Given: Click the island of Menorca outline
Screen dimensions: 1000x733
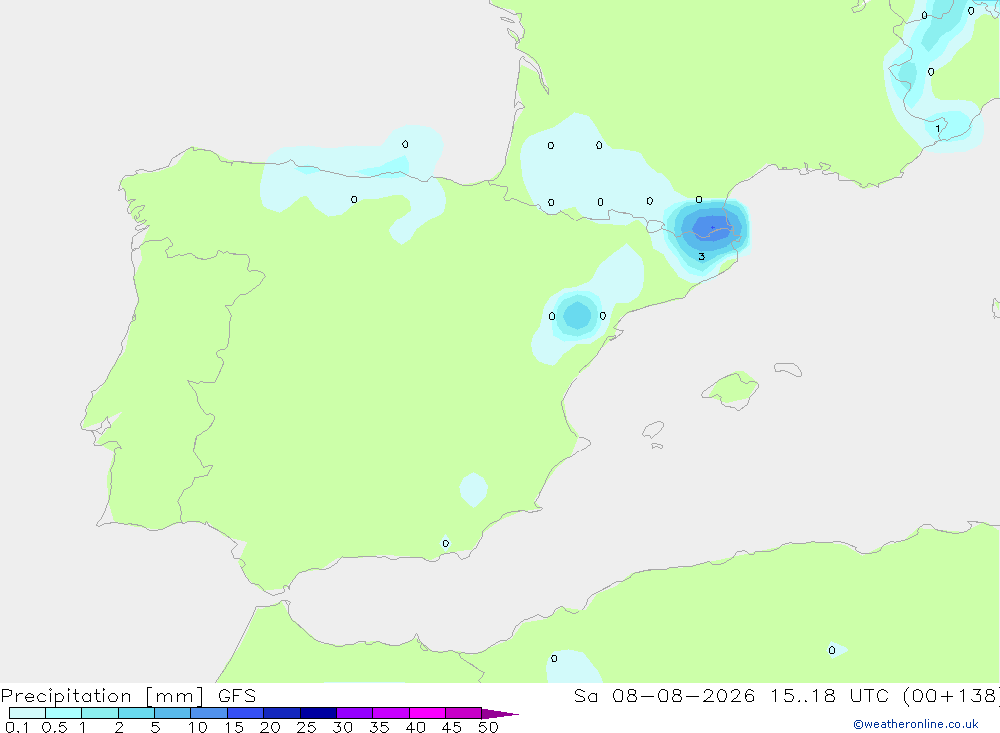Looking at the screenshot, I should coord(788,369).
